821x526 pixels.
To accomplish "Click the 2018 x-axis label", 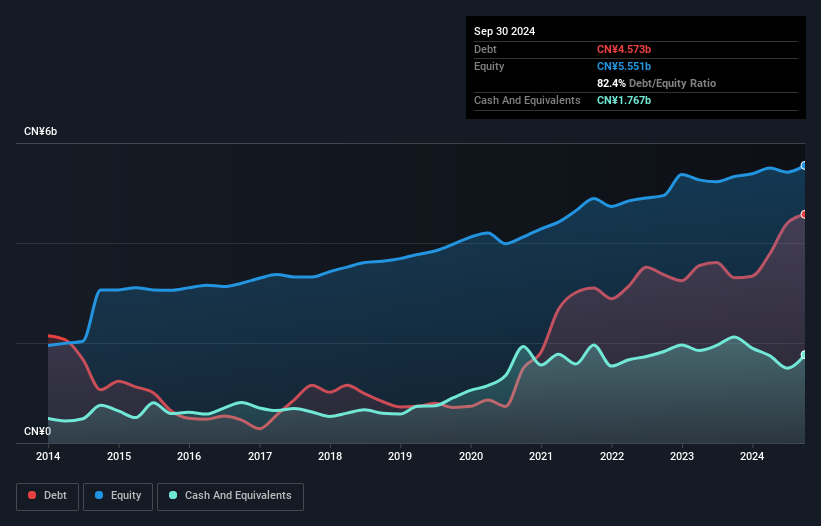I will [330, 456].
